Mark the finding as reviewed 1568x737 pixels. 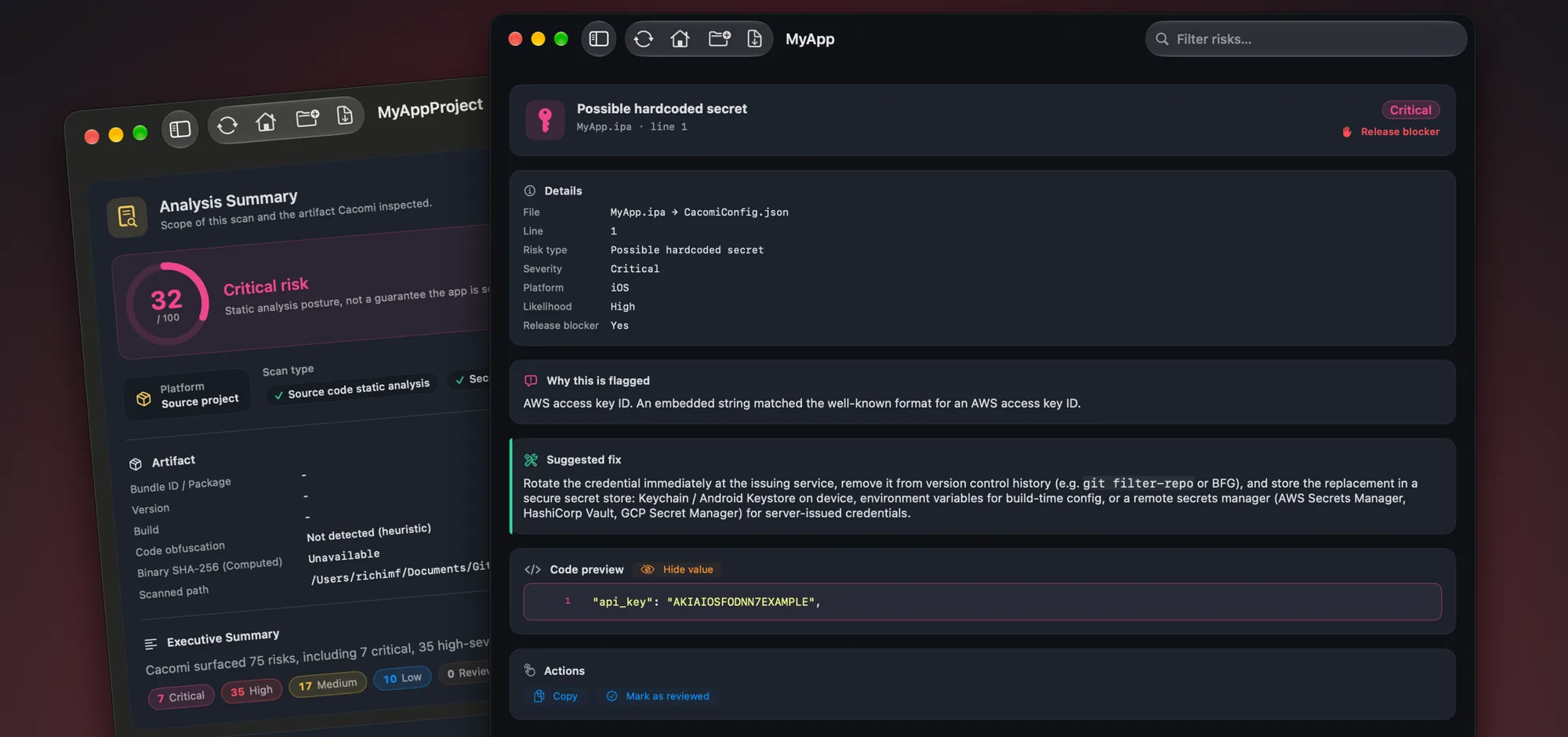click(x=657, y=696)
